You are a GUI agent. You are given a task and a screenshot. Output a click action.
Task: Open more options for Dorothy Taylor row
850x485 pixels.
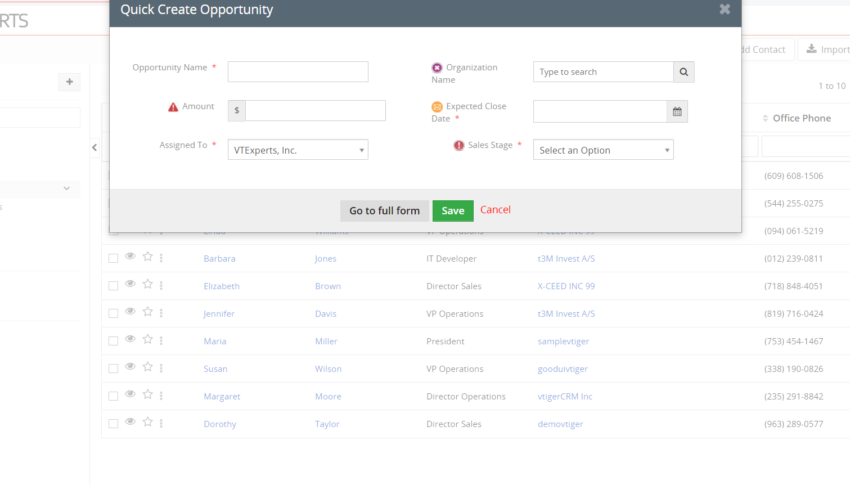tap(162, 424)
